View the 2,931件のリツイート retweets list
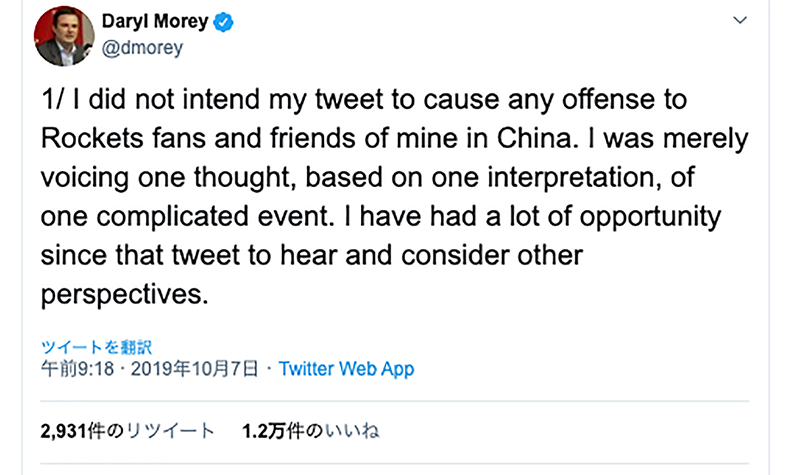Image resolution: width=790 pixels, height=475 pixels. [127, 432]
